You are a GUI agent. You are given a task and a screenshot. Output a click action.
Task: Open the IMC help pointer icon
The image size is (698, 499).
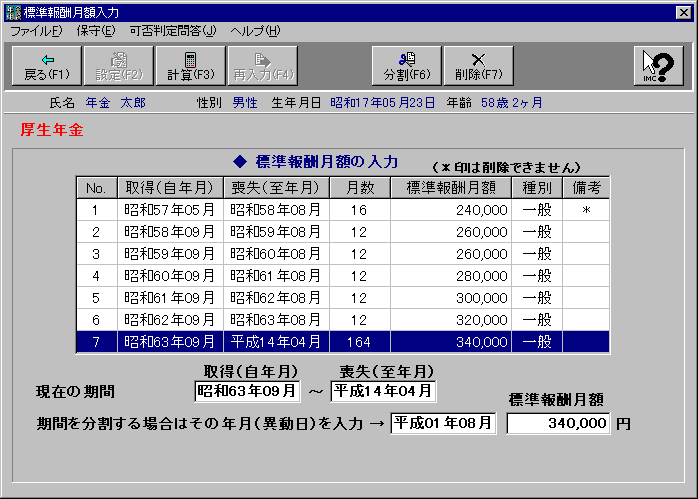click(658, 66)
